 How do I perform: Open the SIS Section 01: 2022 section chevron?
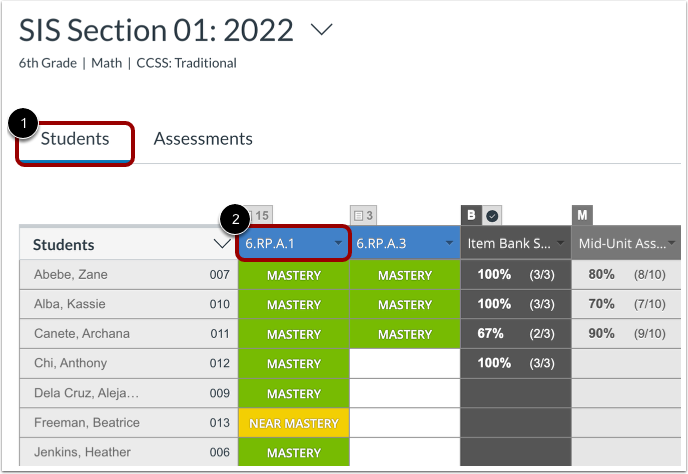coord(321,31)
